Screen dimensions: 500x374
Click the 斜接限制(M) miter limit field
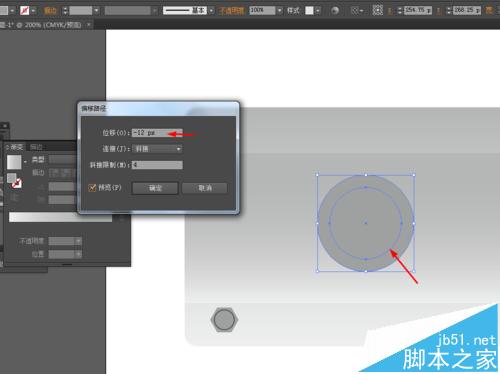[x=157, y=165]
